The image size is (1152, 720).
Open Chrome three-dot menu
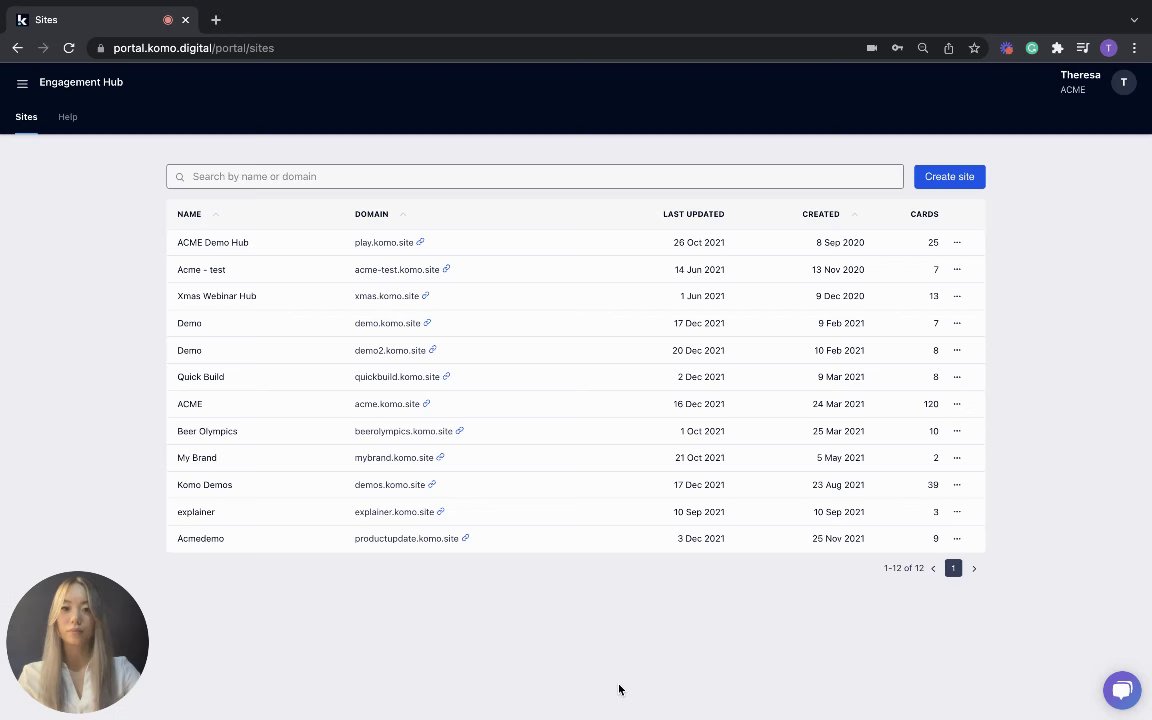tap(1134, 48)
